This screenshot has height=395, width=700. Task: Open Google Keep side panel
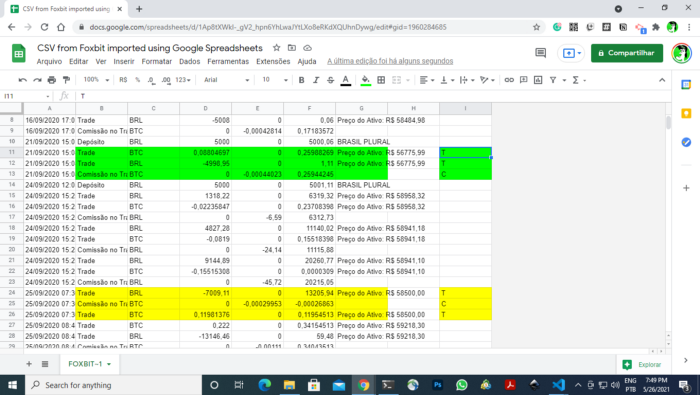click(x=686, y=113)
